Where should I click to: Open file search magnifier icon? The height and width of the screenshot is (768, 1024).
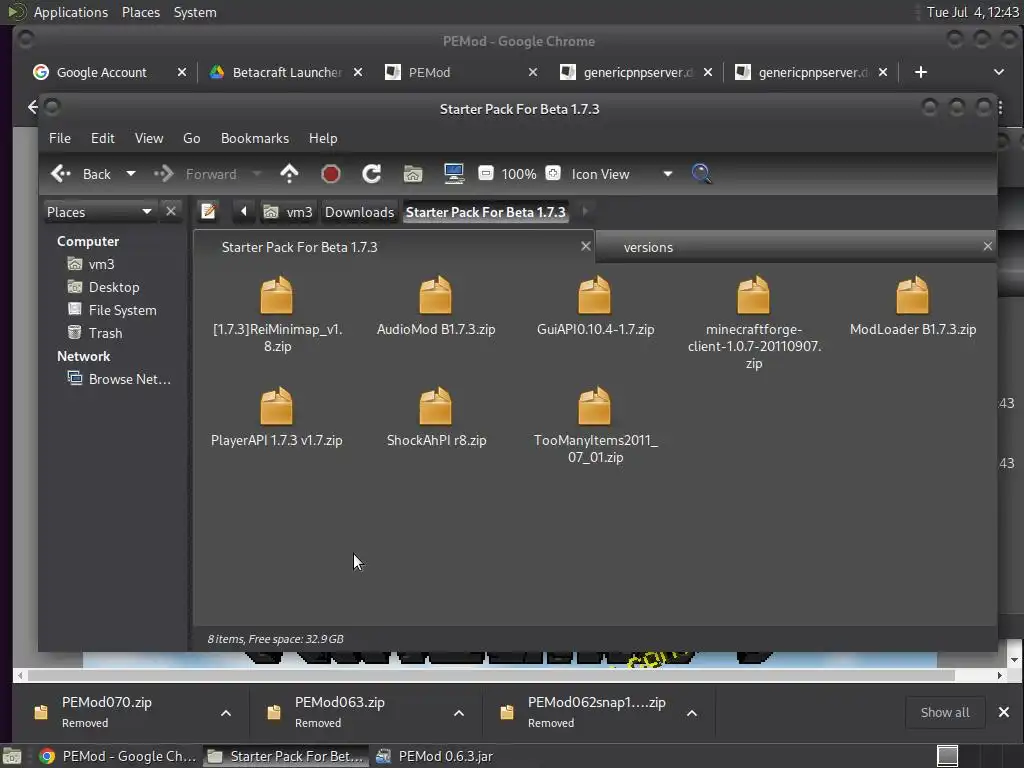(x=701, y=174)
